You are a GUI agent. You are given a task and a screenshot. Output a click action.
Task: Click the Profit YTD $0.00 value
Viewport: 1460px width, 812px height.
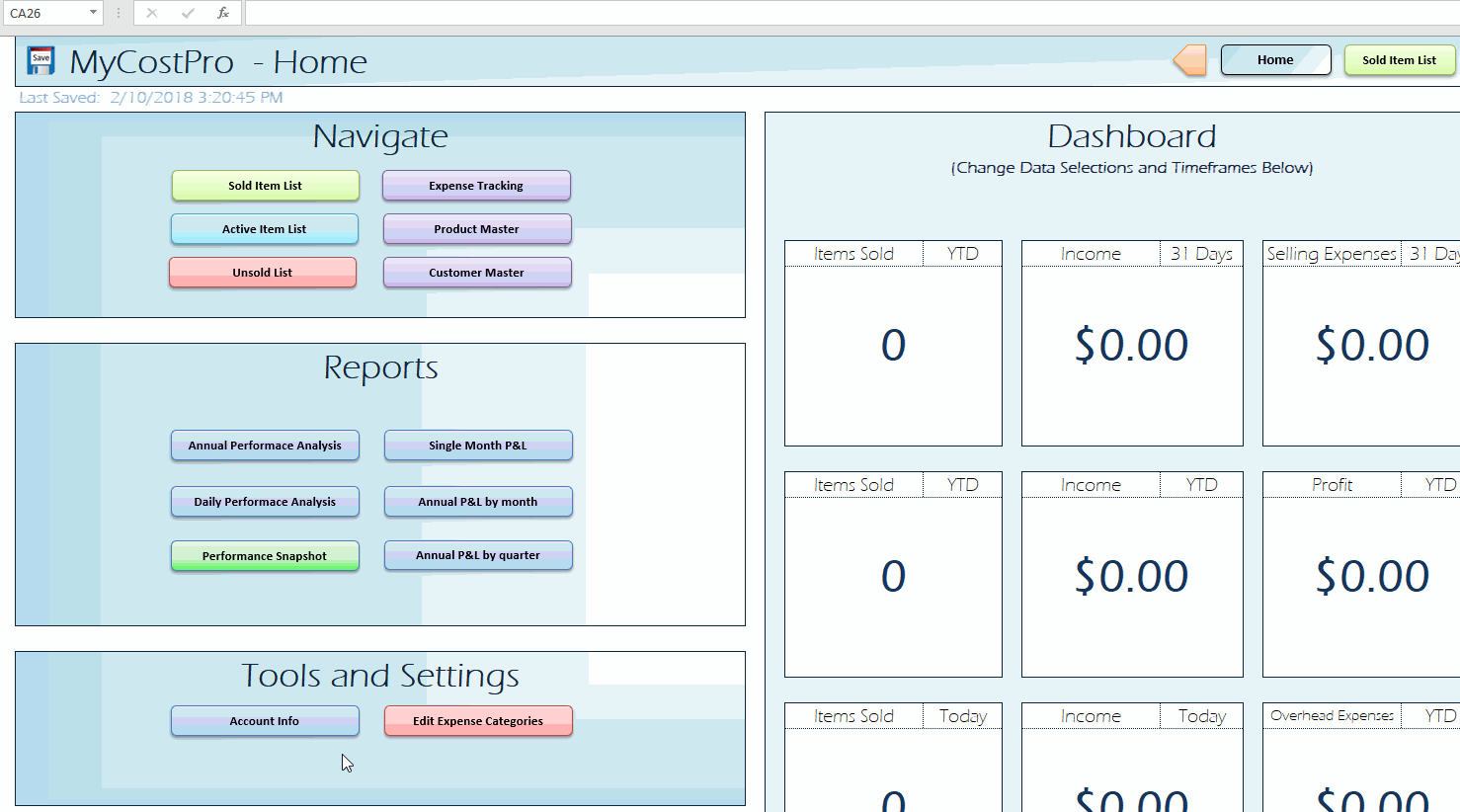(x=1372, y=576)
